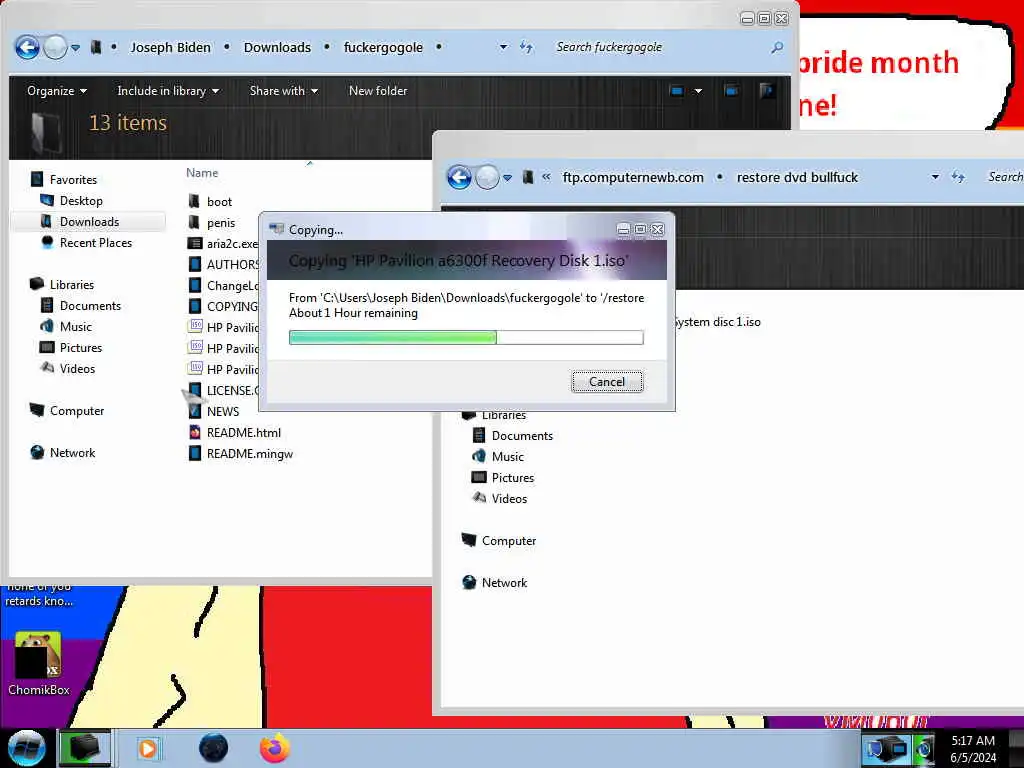Click New folder in toolbar
1024x768 pixels.
click(377, 91)
